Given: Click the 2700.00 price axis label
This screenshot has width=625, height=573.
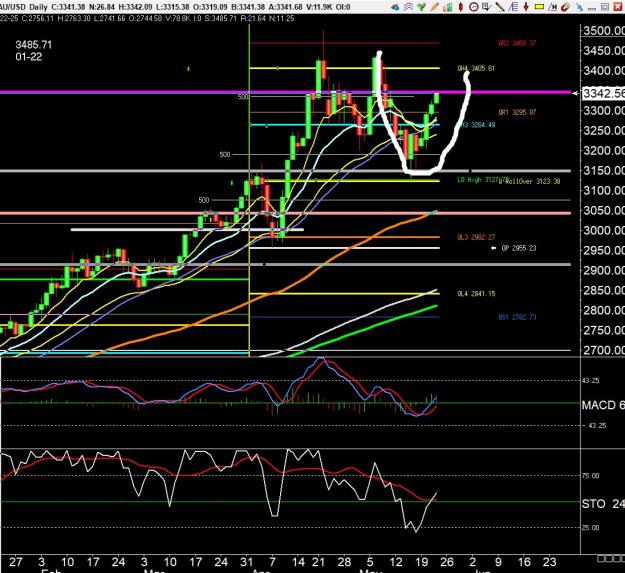Looking at the screenshot, I should click(x=603, y=350).
